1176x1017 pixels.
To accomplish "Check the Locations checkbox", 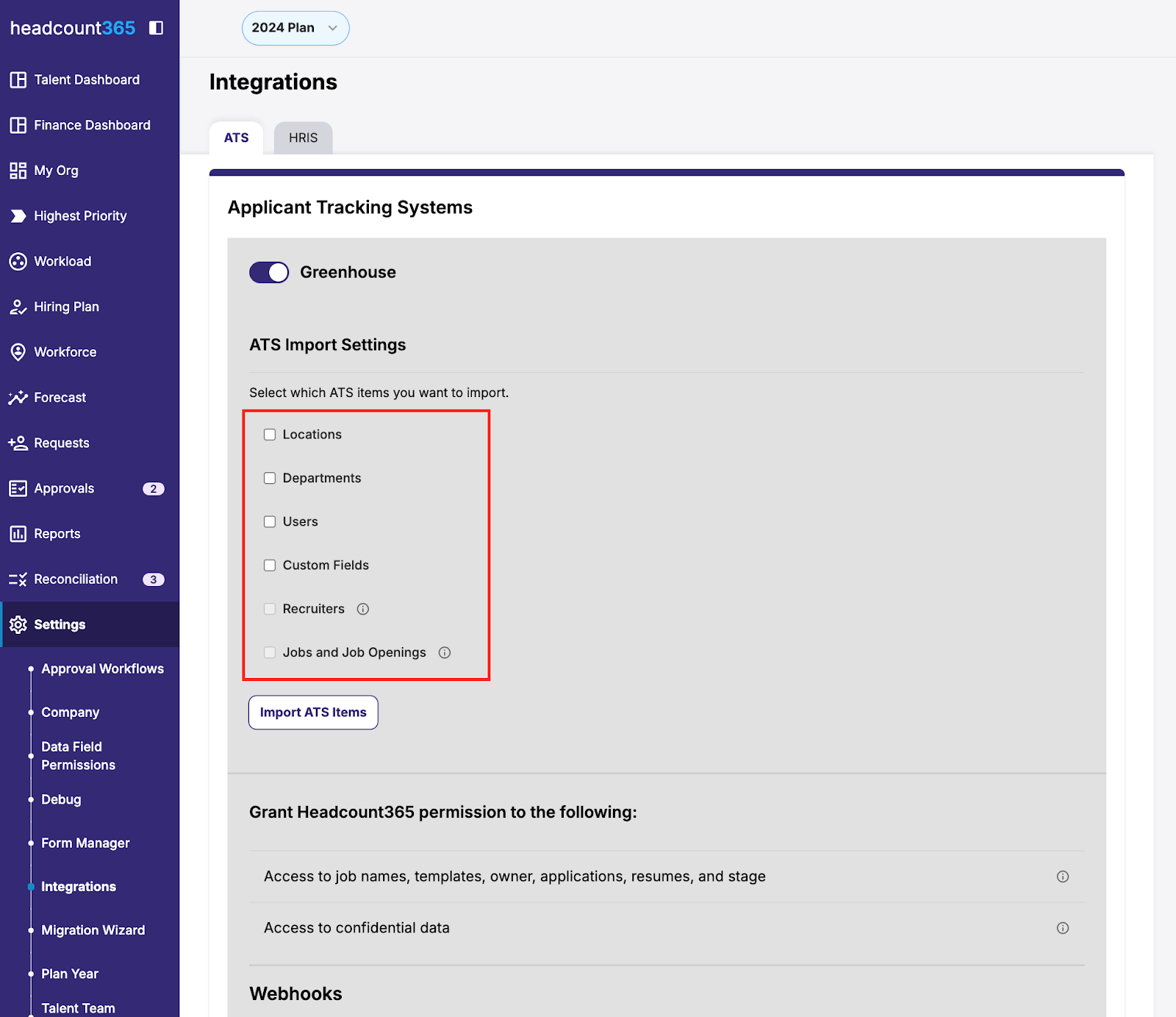I will 270,435.
